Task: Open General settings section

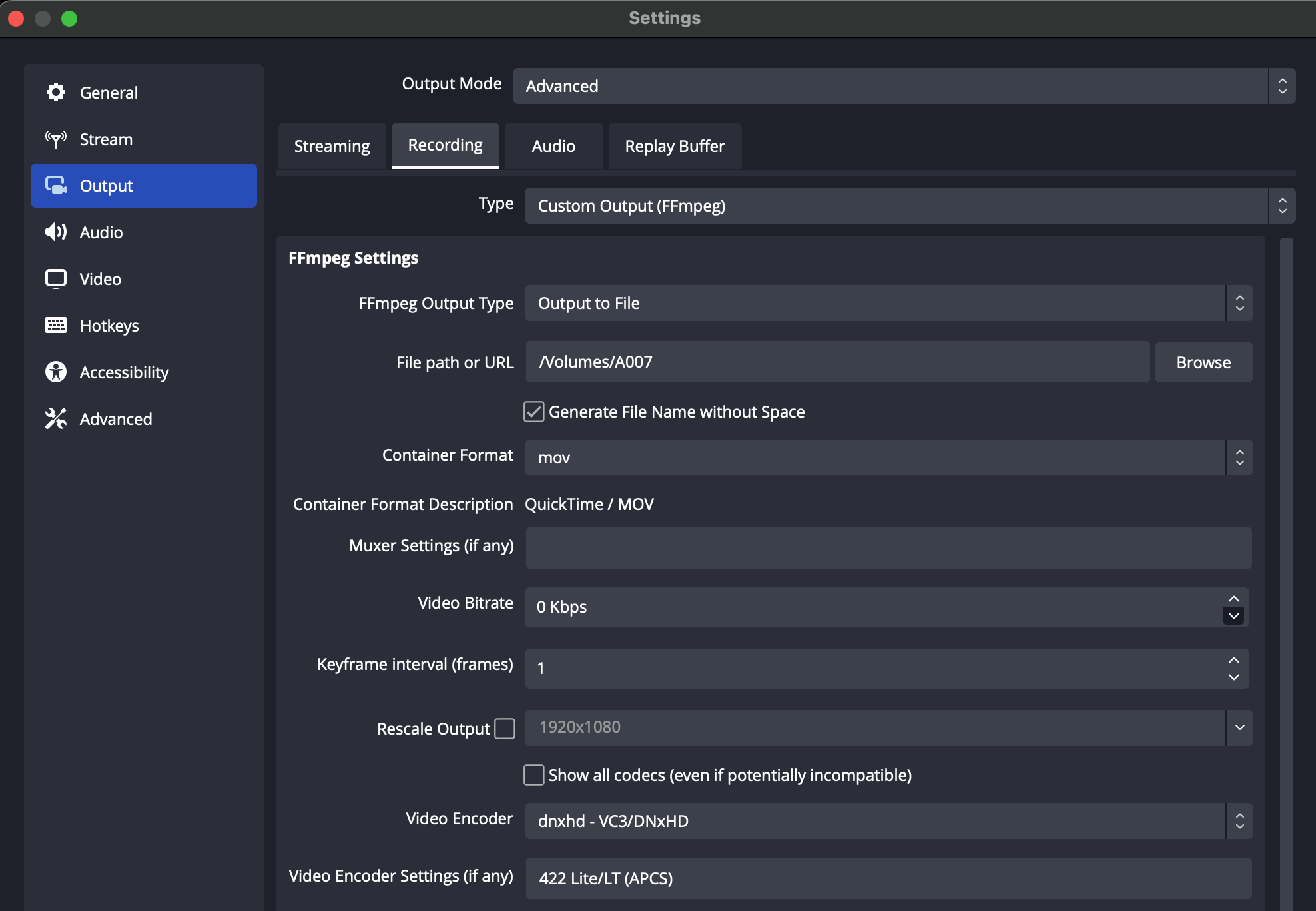Action: click(x=144, y=93)
